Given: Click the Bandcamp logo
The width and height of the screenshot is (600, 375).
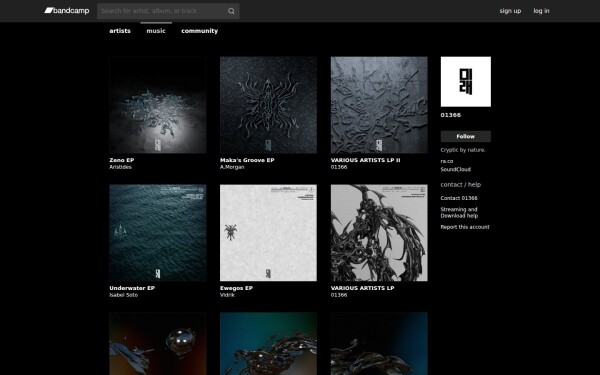Looking at the screenshot, I should click(x=67, y=11).
